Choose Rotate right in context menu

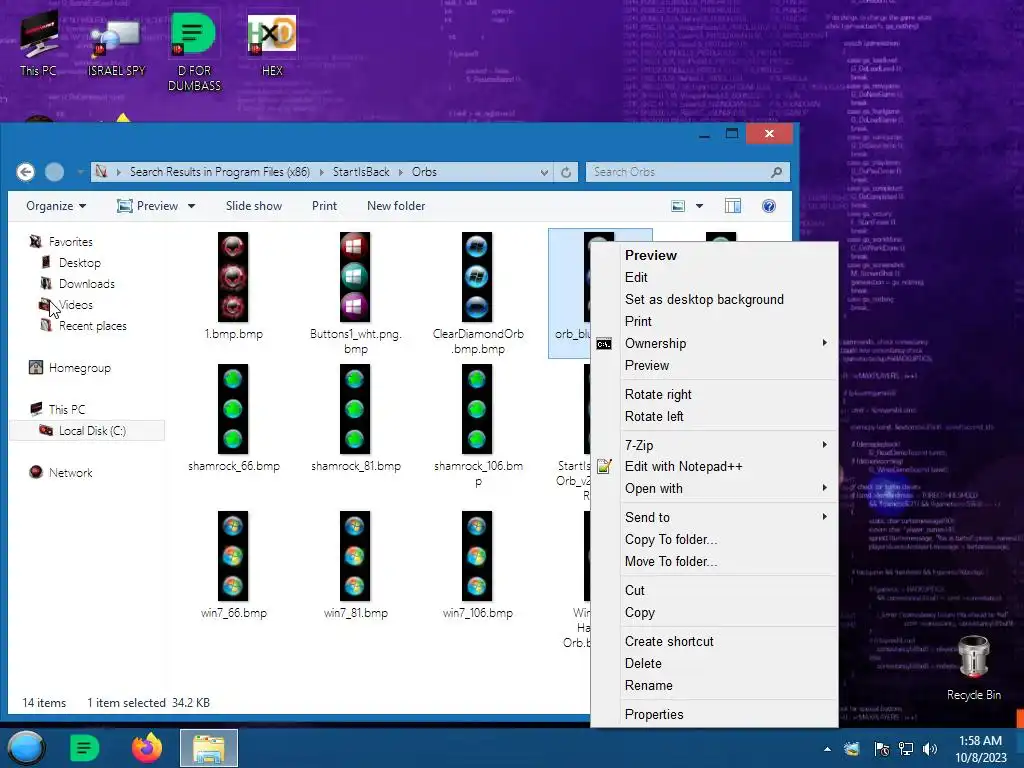pos(714,394)
